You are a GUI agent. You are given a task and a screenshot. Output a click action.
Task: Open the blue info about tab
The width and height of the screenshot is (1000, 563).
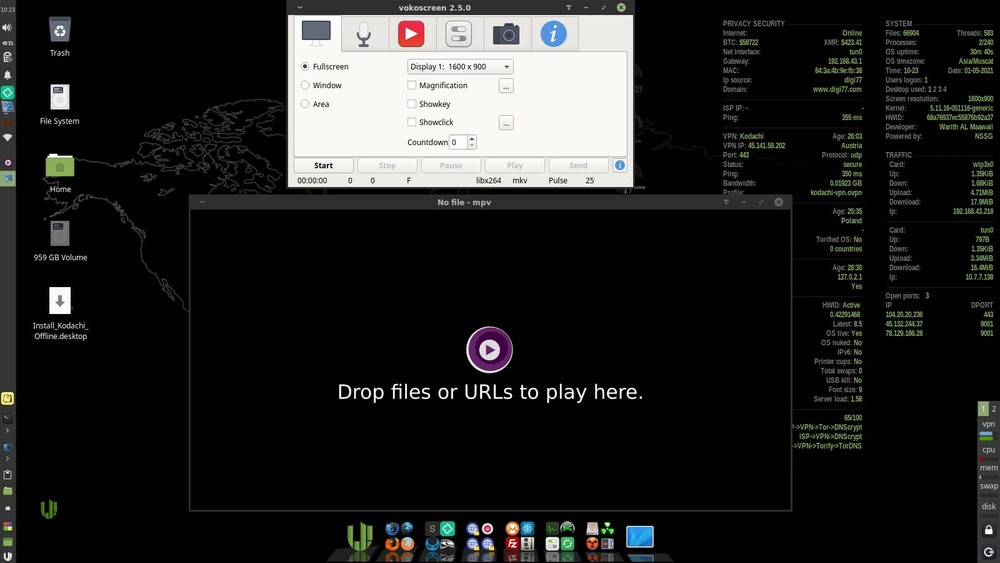click(553, 34)
